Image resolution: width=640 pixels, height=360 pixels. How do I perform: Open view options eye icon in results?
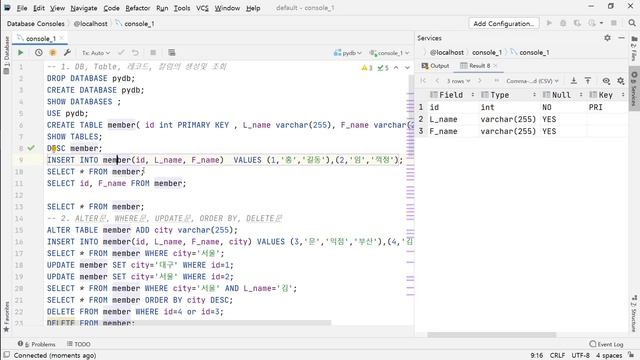[606, 81]
